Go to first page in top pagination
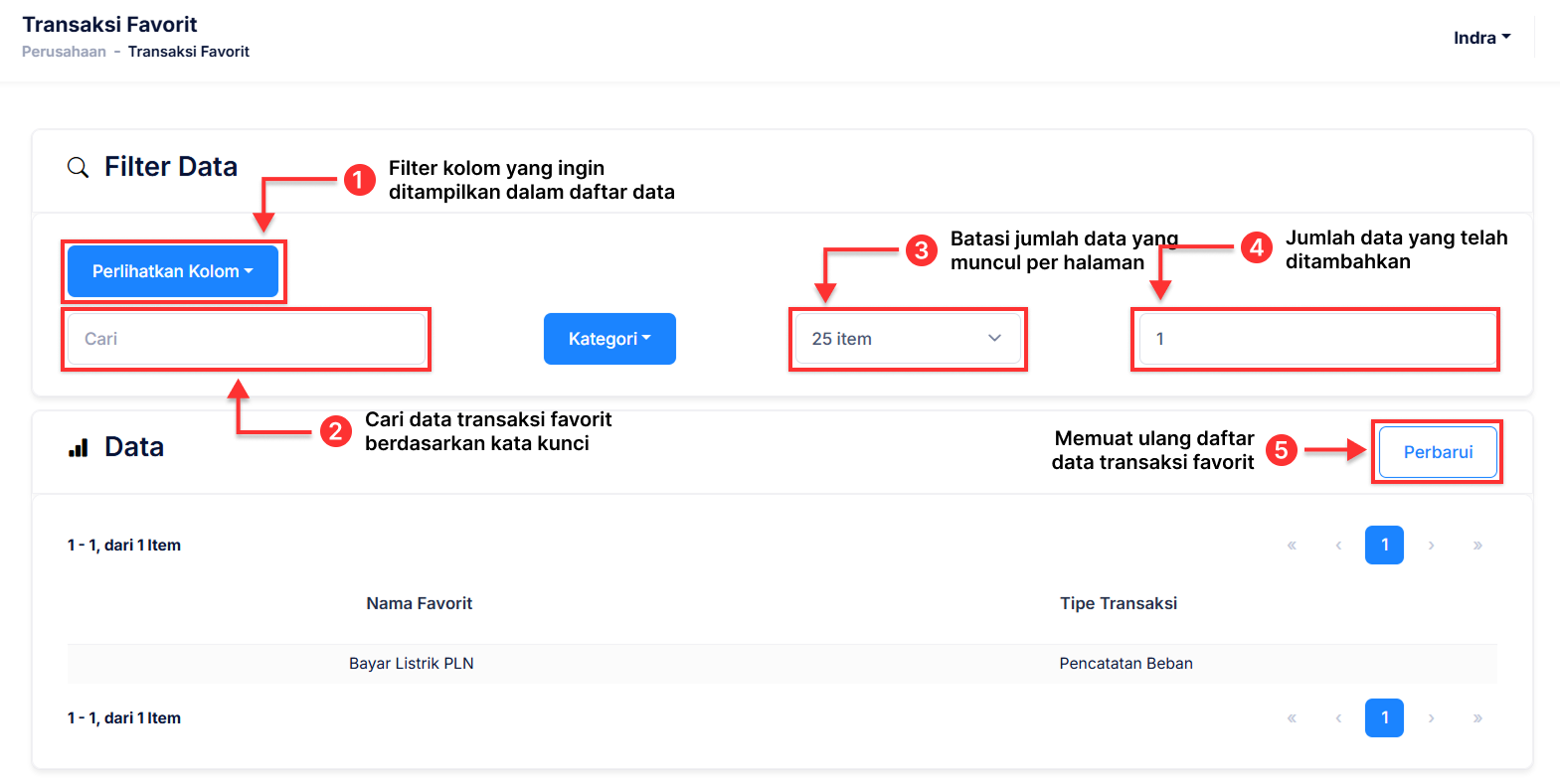The height and width of the screenshot is (784, 1560). coord(1292,546)
